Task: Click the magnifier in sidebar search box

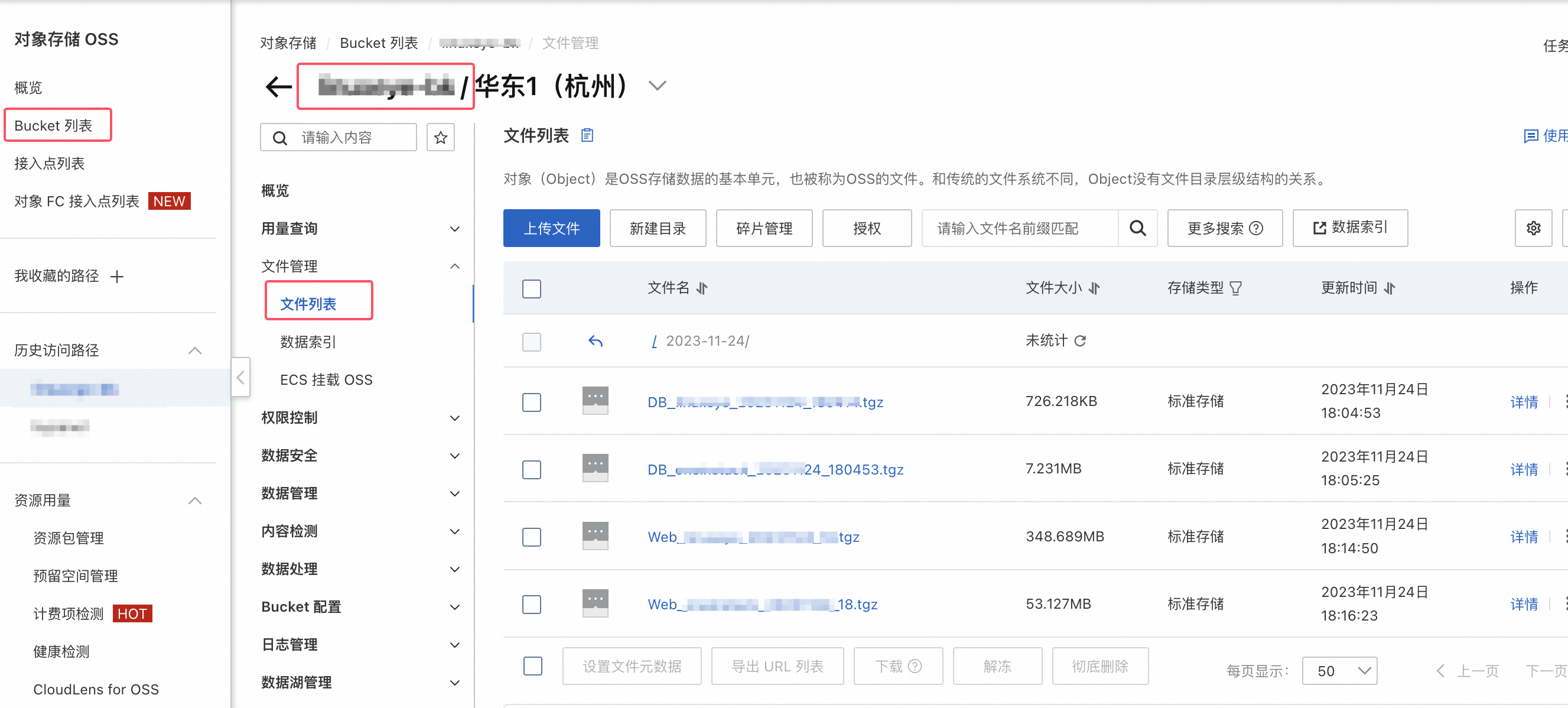Action: tap(280, 138)
